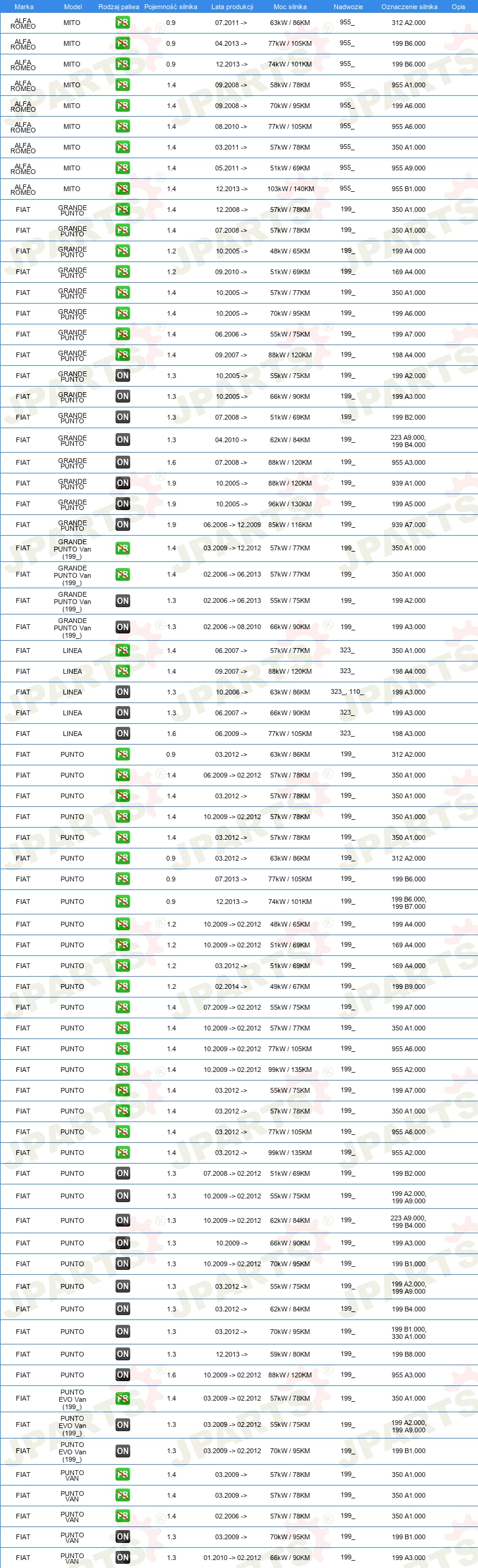This screenshot has width=478, height=1568.
Task: Select the '49kW / 67KM' power cell
Action: (x=290, y=986)
